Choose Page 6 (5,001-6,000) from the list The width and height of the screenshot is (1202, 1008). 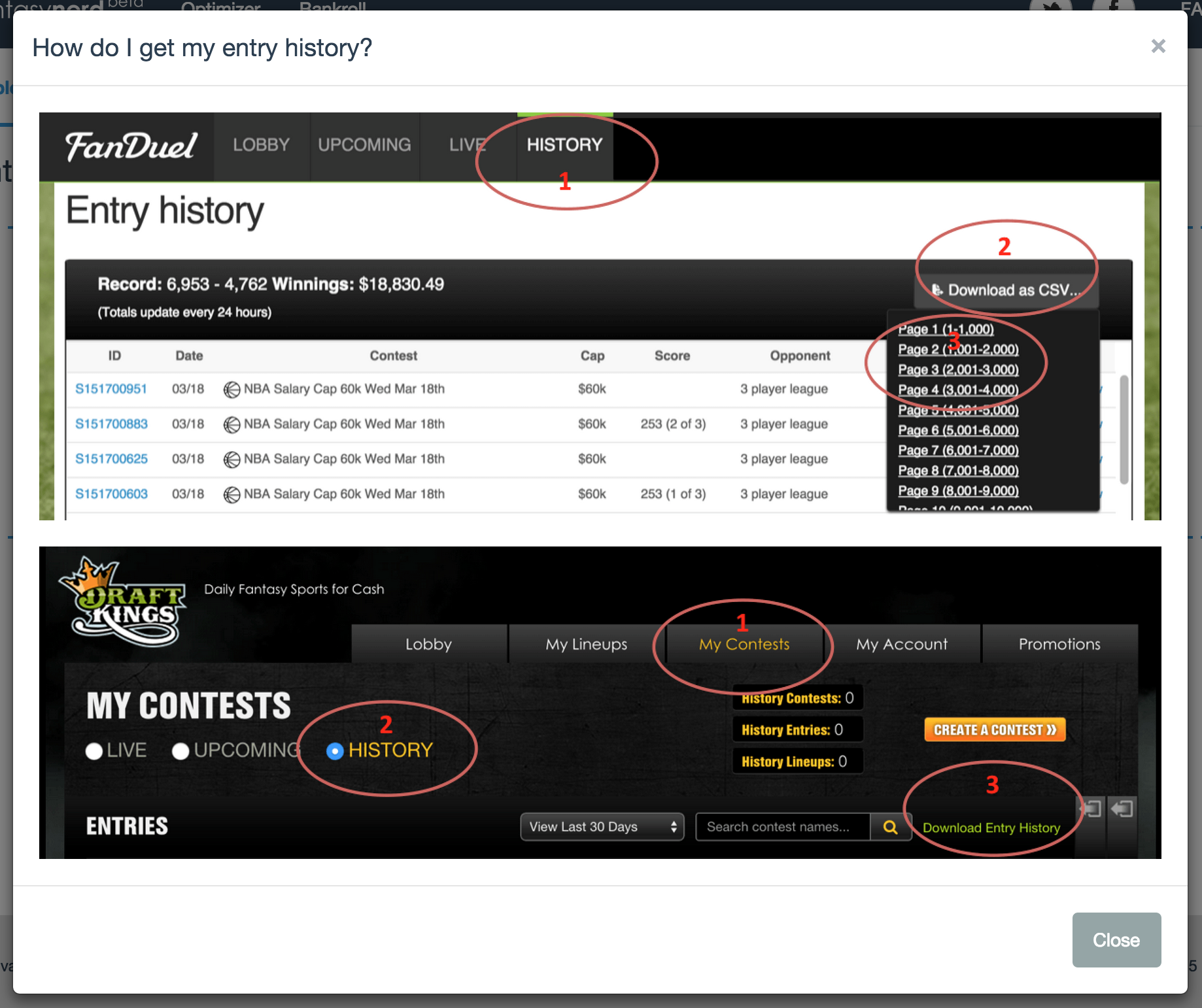coord(958,430)
